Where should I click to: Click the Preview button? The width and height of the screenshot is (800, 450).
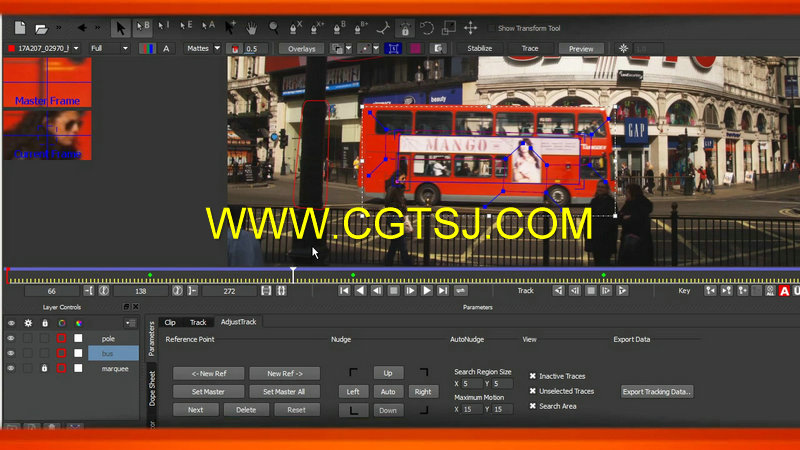coord(581,49)
